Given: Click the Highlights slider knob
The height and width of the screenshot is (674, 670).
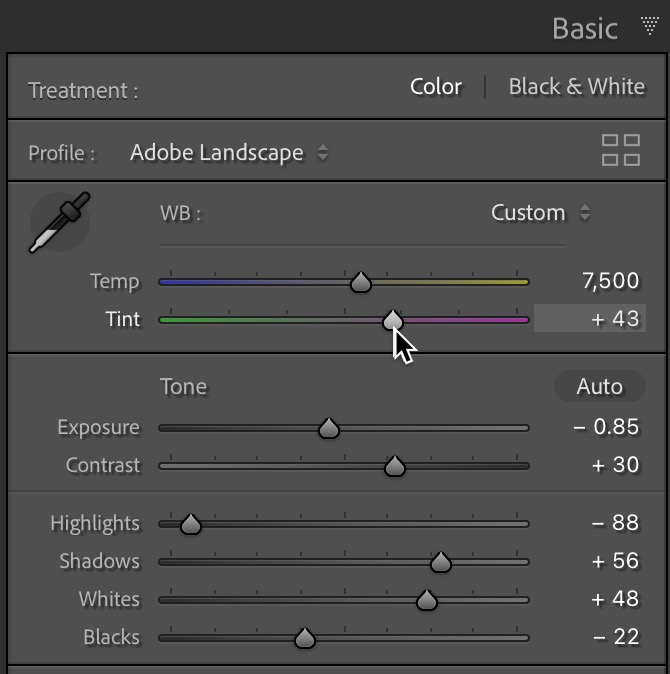Looking at the screenshot, I should [x=191, y=524].
